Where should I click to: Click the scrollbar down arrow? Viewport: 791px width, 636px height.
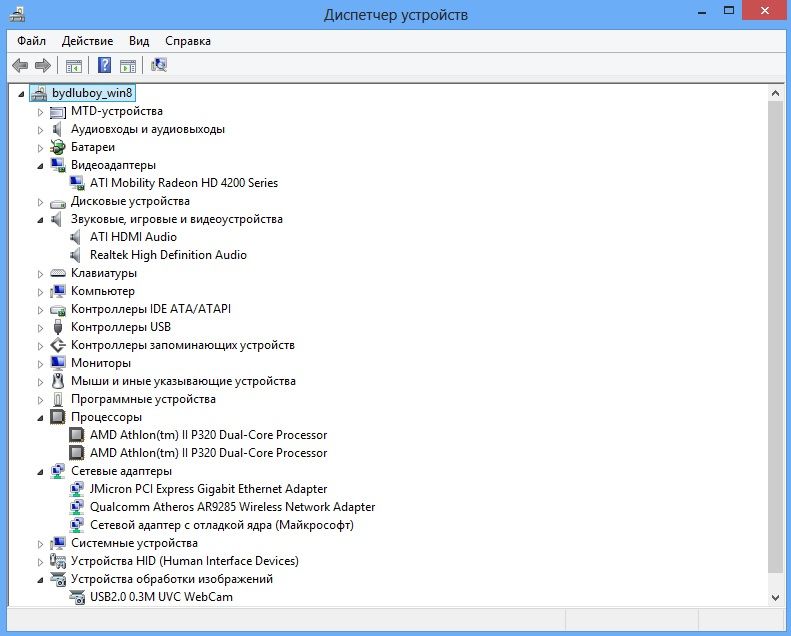pyautogui.click(x=775, y=598)
